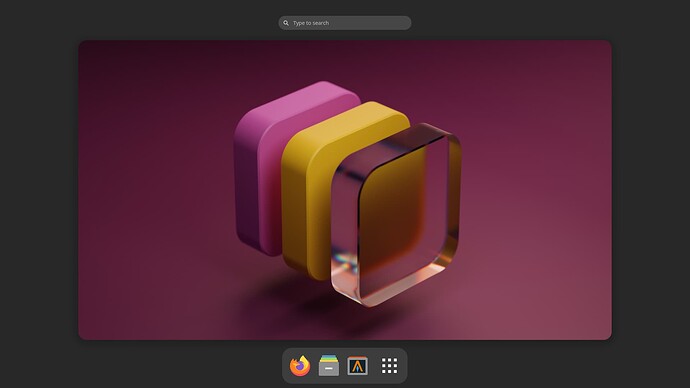Open the Alacritty terminal icon in the dash

[x=357, y=366]
